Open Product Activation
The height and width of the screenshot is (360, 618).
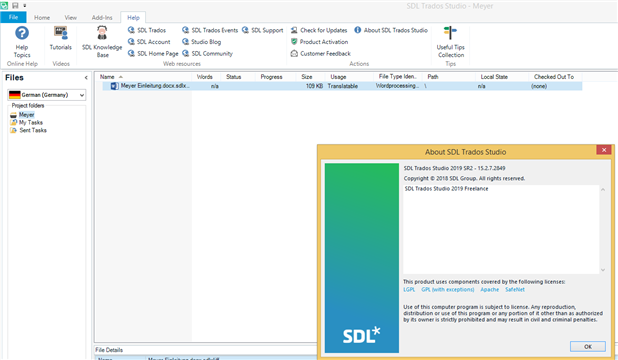pos(319,42)
